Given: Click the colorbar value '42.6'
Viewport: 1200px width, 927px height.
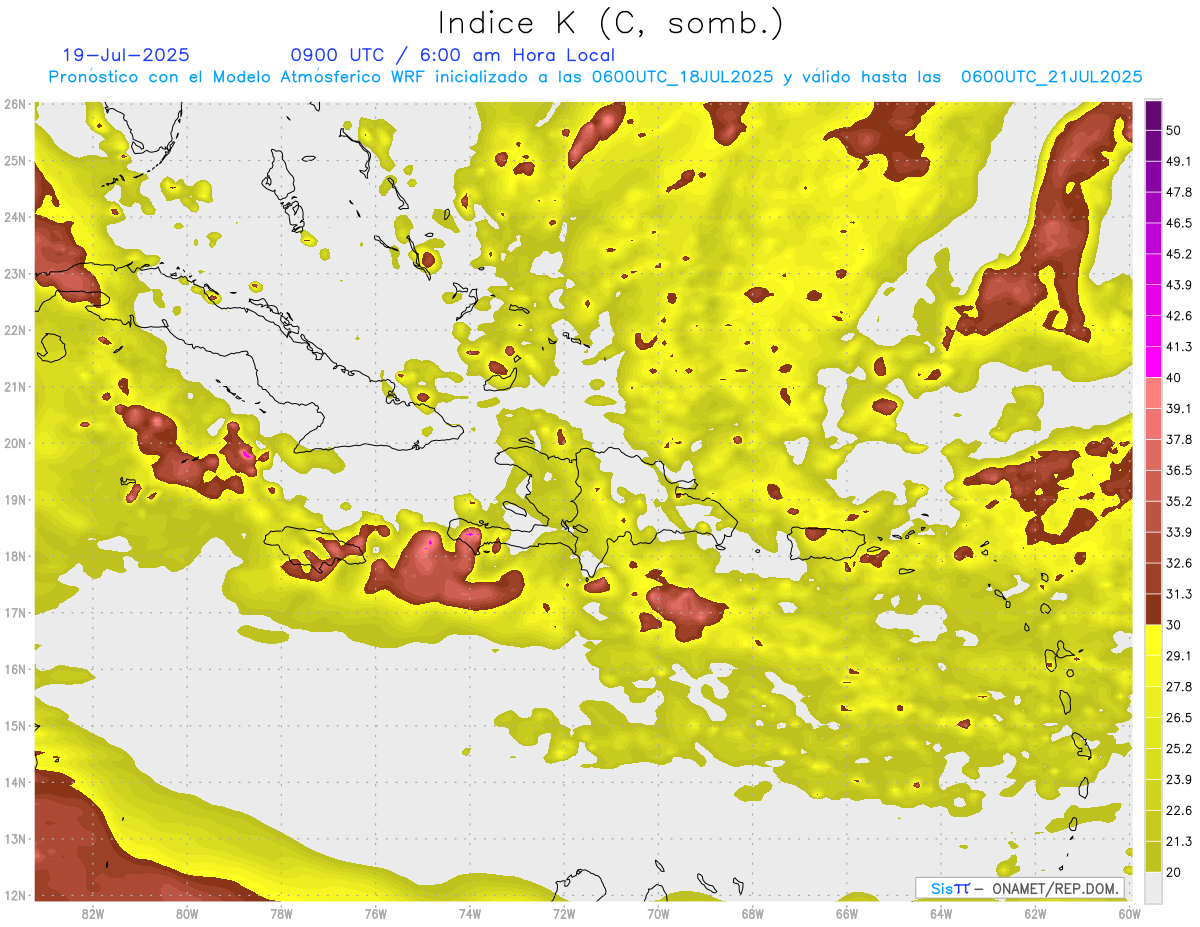Looking at the screenshot, I should [x=1179, y=316].
